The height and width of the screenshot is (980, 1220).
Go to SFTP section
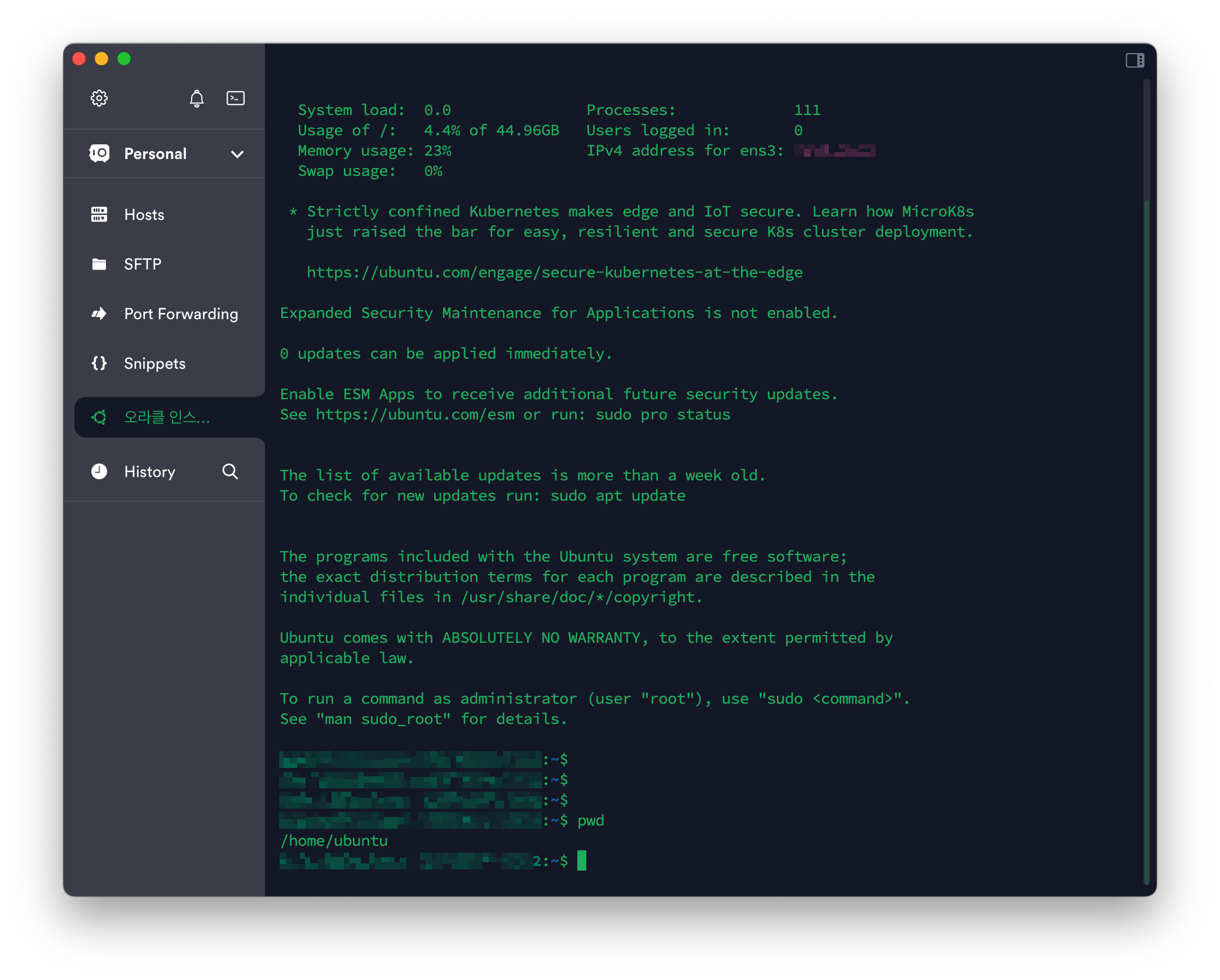(143, 264)
